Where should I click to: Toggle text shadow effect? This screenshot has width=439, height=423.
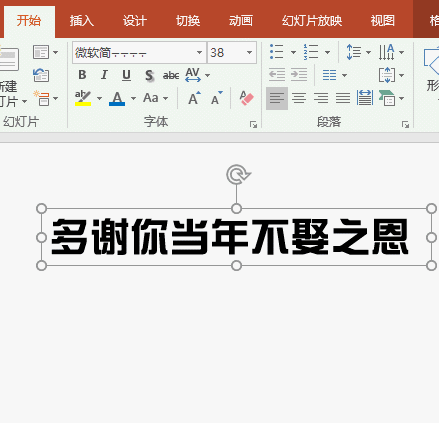coord(149,76)
